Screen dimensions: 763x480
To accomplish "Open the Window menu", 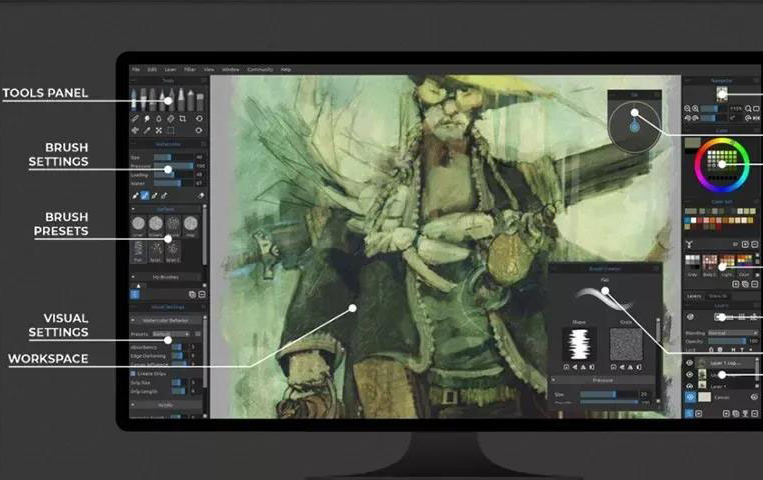I will pyautogui.click(x=231, y=70).
